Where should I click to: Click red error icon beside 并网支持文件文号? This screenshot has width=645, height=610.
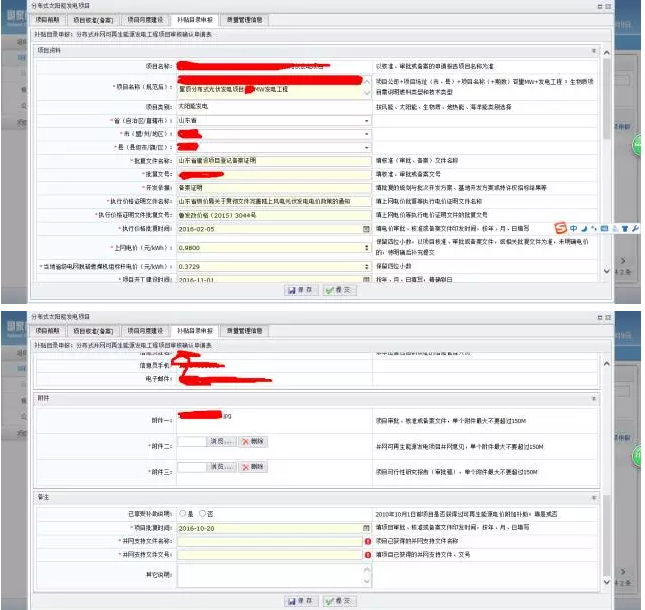tap(368, 554)
